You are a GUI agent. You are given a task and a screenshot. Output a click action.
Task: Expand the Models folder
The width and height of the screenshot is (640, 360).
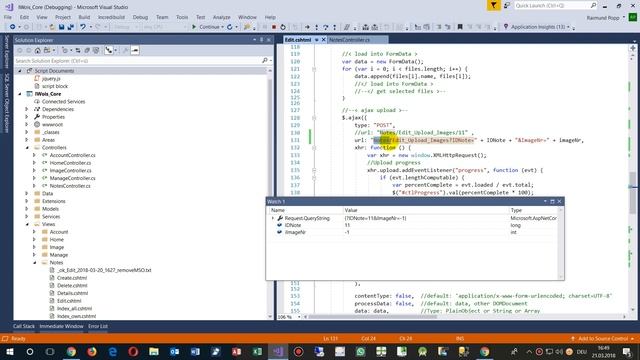(x=27, y=209)
